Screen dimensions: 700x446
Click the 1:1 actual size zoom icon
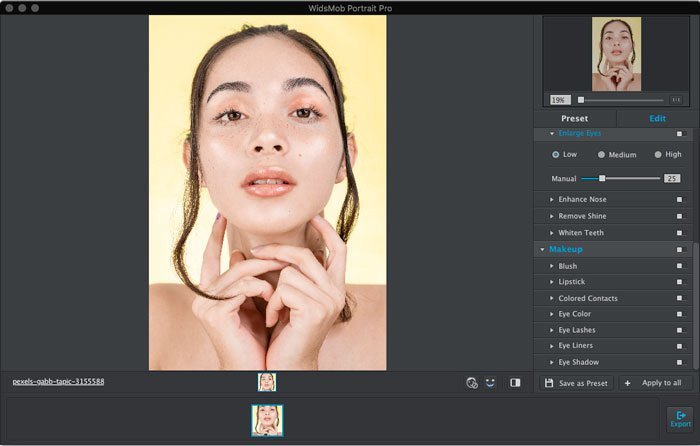pos(675,100)
